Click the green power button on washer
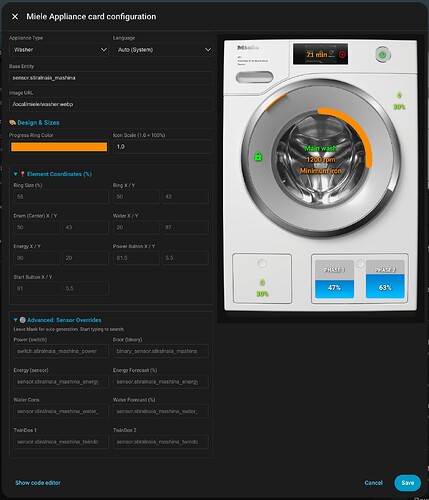Image resolution: width=429 pixels, height=500 pixels. [383, 54]
